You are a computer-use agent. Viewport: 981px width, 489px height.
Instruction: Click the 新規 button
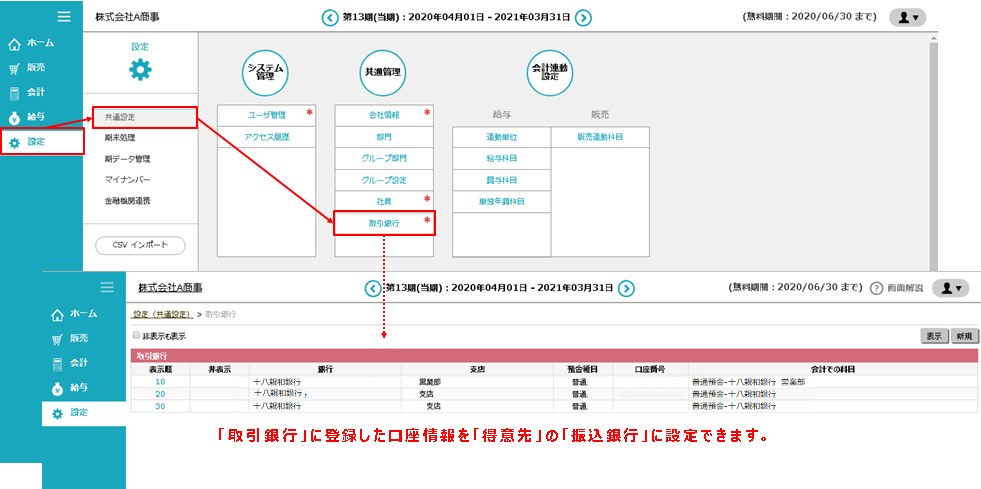964,336
